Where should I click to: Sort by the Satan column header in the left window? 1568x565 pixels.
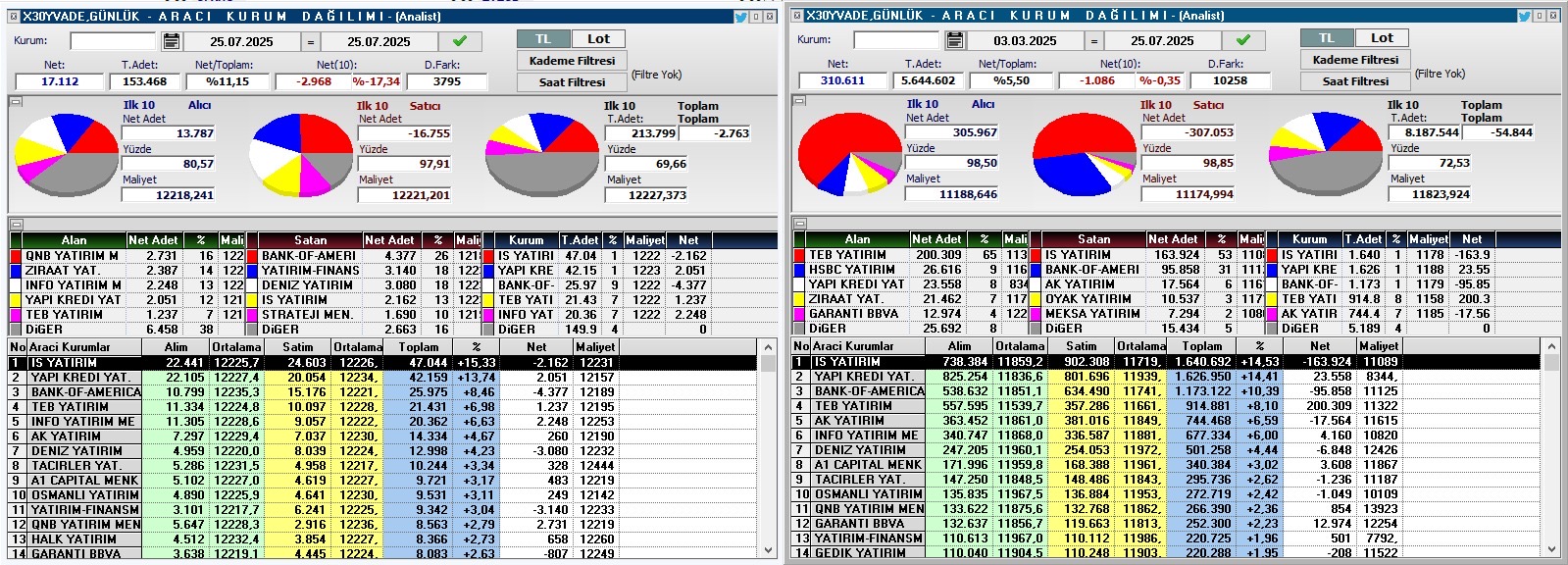[x=310, y=240]
